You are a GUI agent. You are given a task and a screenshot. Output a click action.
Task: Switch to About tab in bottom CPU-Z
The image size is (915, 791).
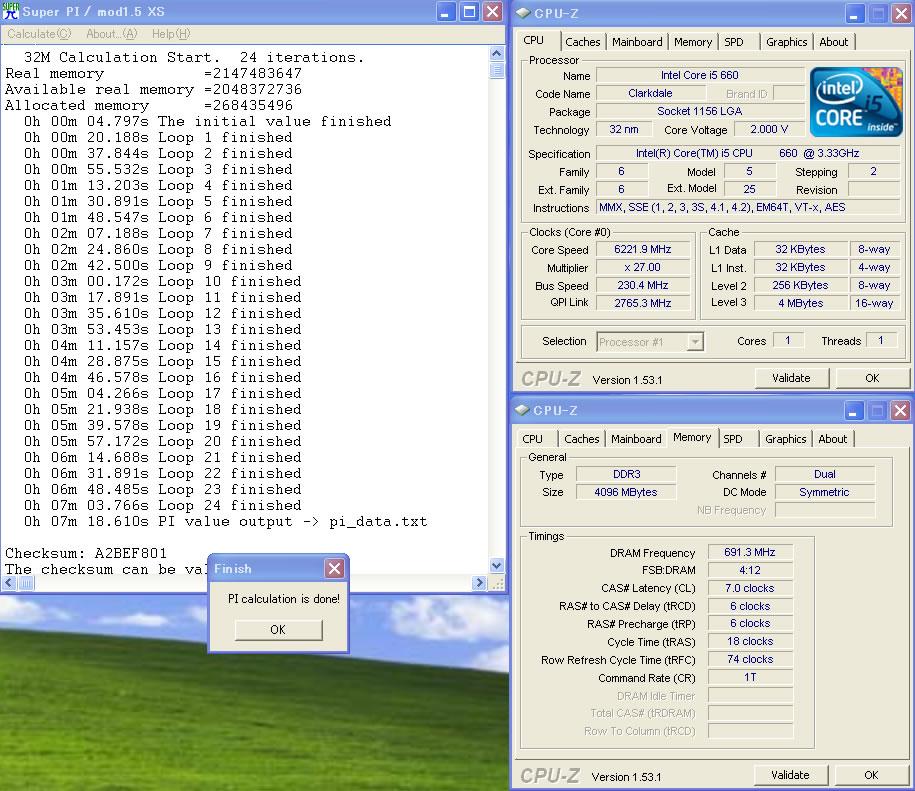click(832, 439)
